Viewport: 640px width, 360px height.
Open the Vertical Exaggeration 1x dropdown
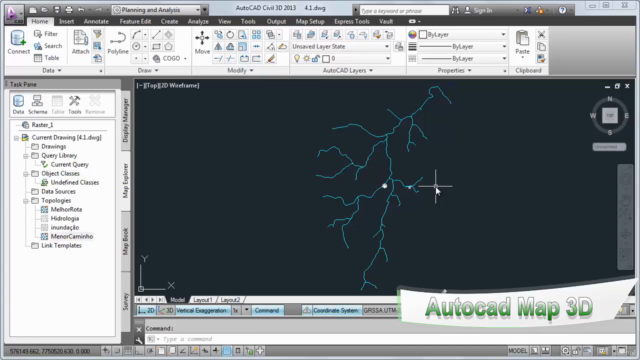pos(246,311)
